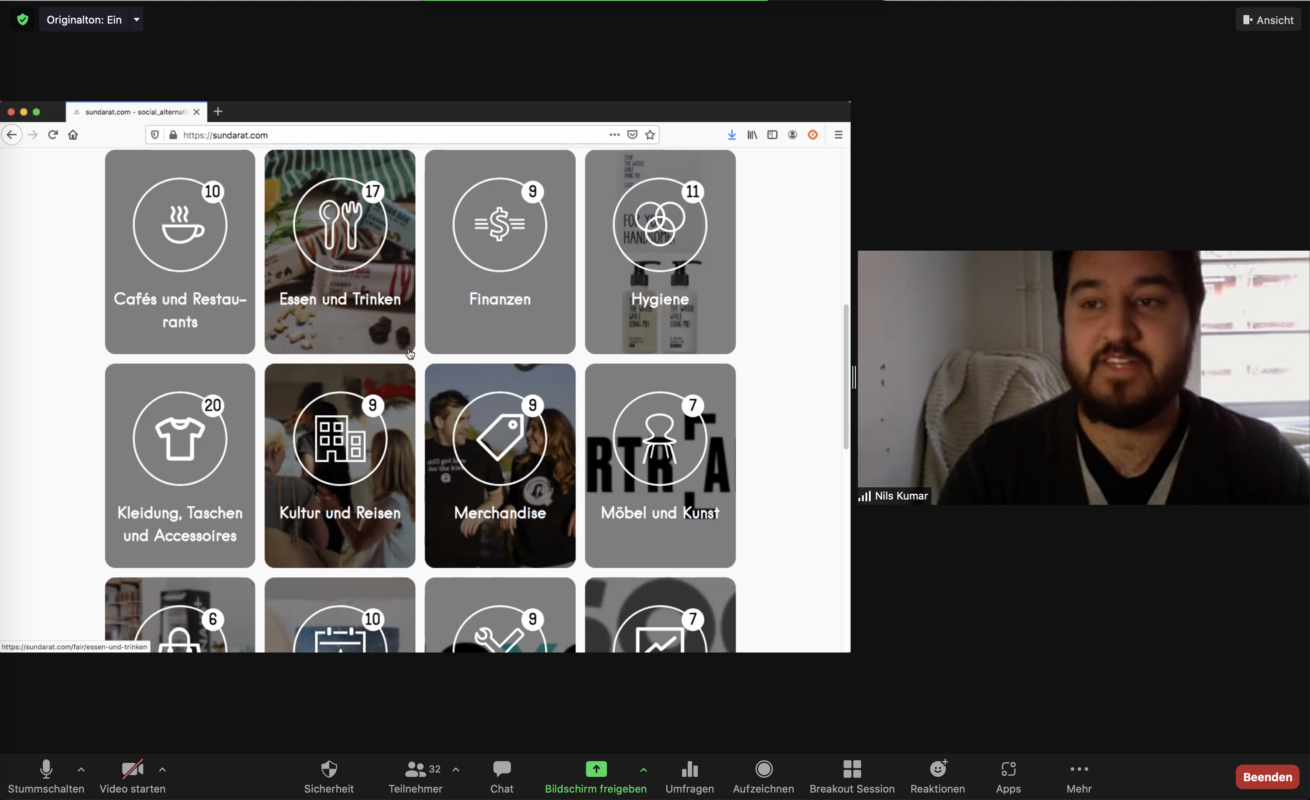Click the browser back arrow
1310x800 pixels.
12,135
